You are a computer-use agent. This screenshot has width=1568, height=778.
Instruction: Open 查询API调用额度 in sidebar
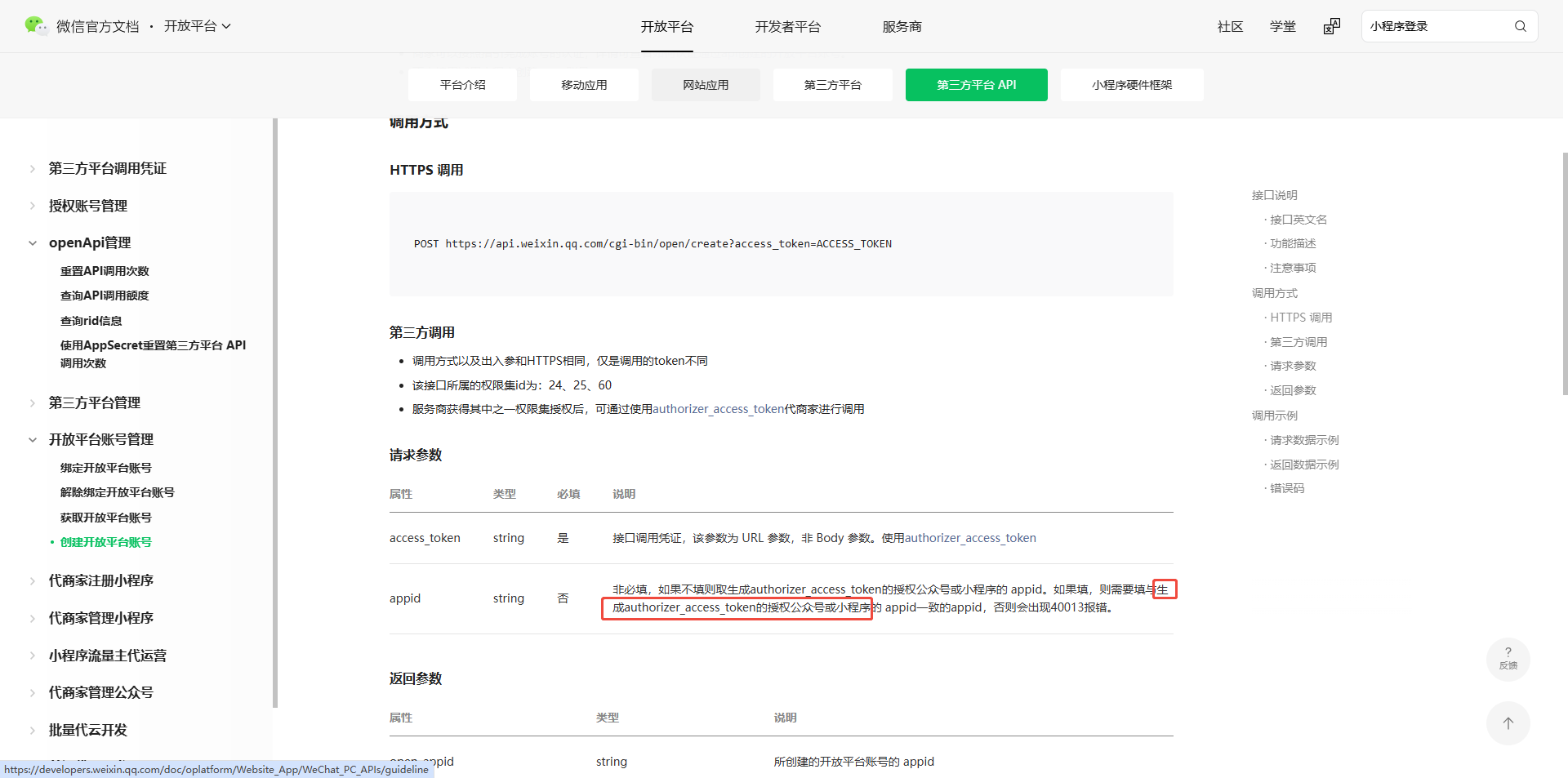[105, 296]
